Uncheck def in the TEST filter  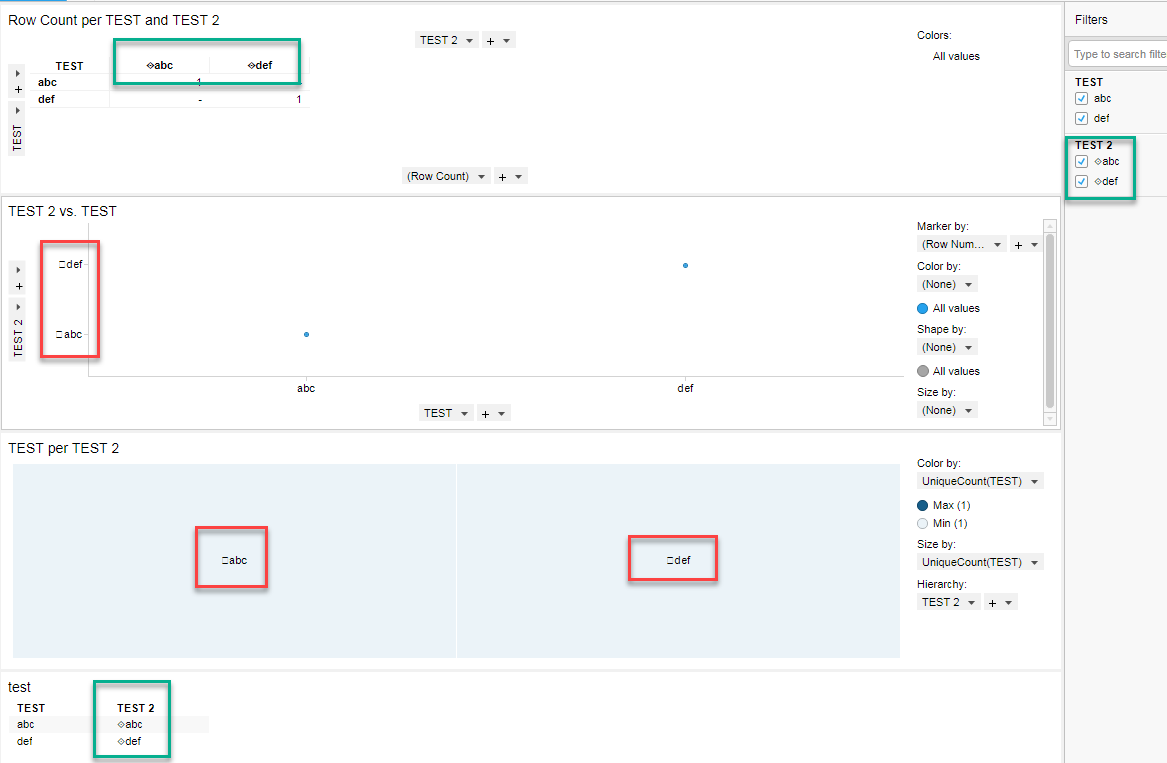(x=1081, y=118)
